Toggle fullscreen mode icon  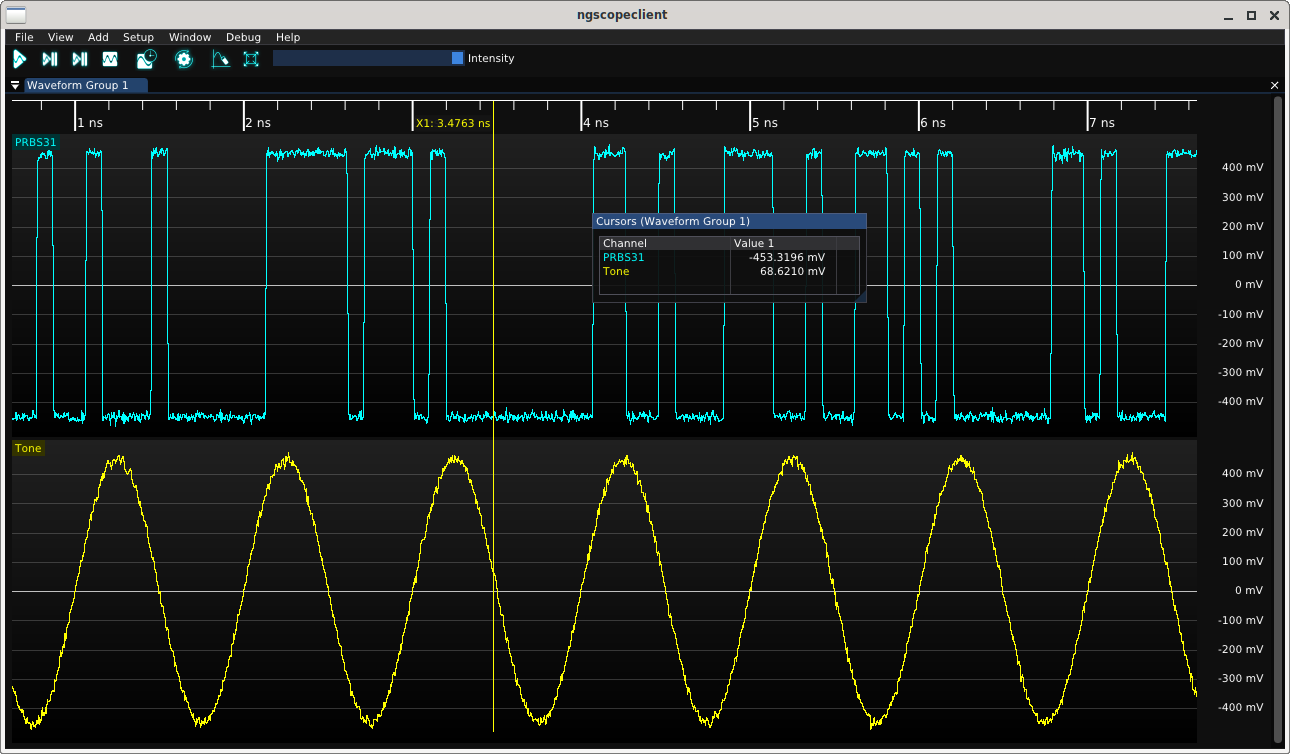251,59
